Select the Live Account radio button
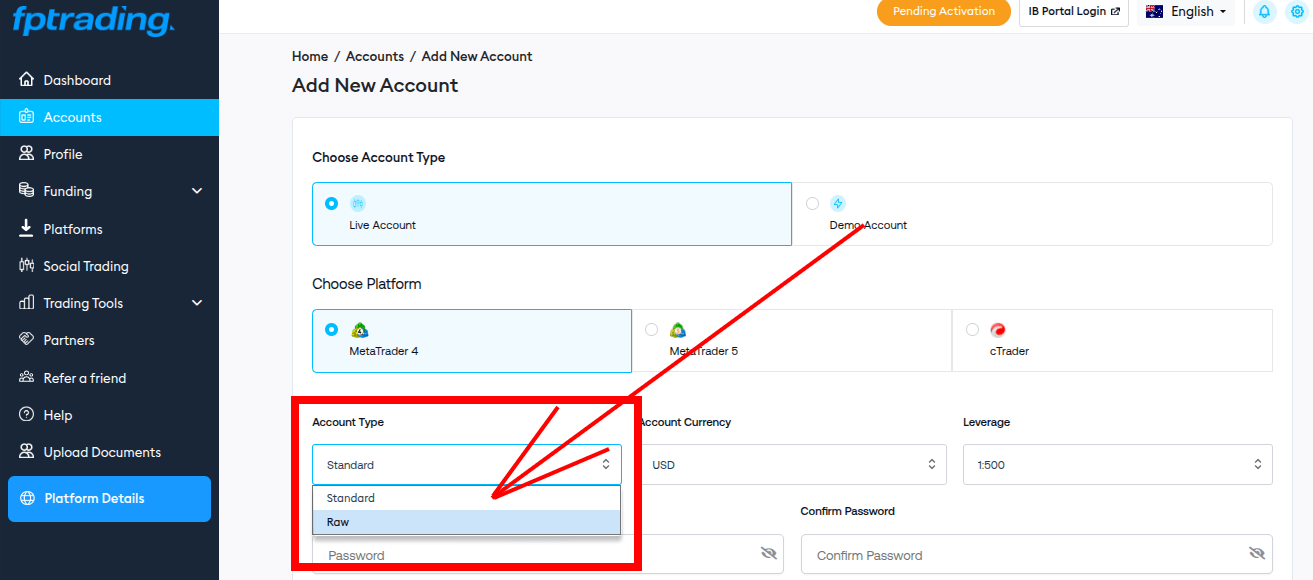This screenshot has width=1313, height=580. [x=332, y=203]
